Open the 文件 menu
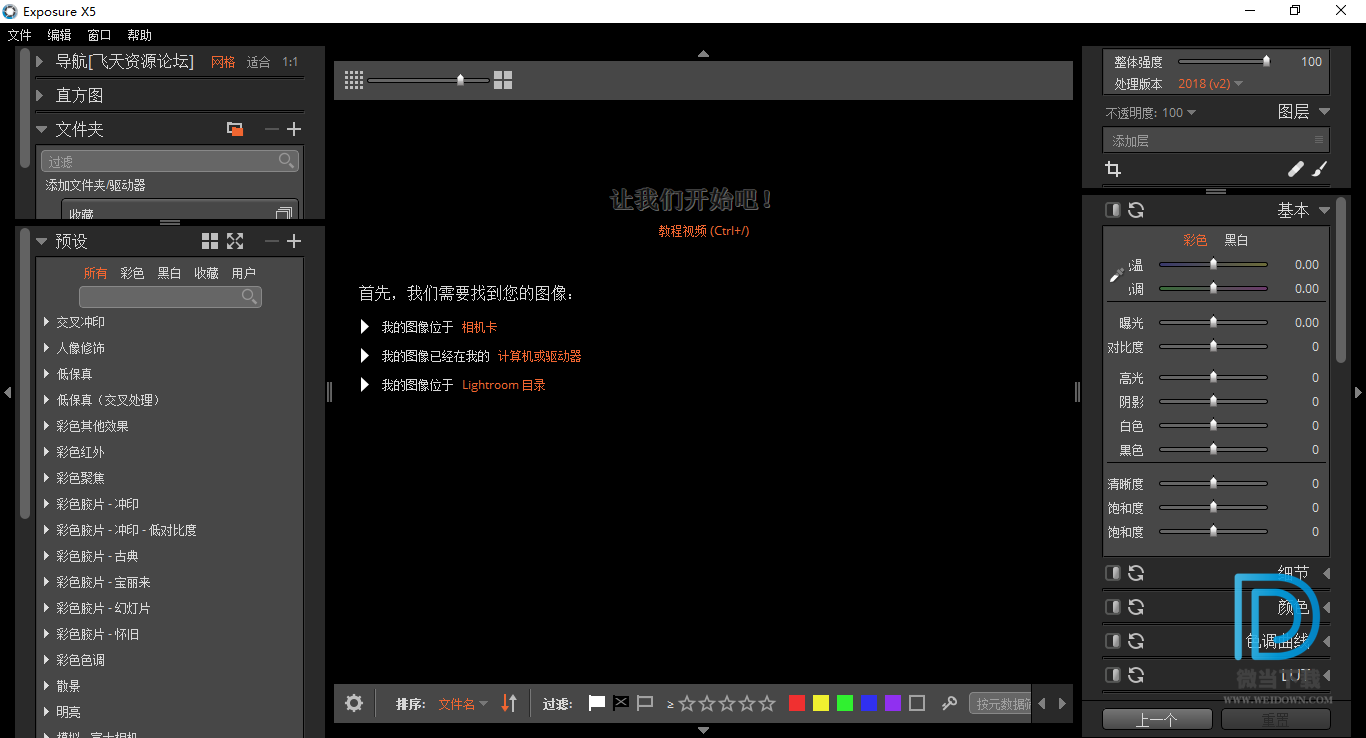 [20, 35]
